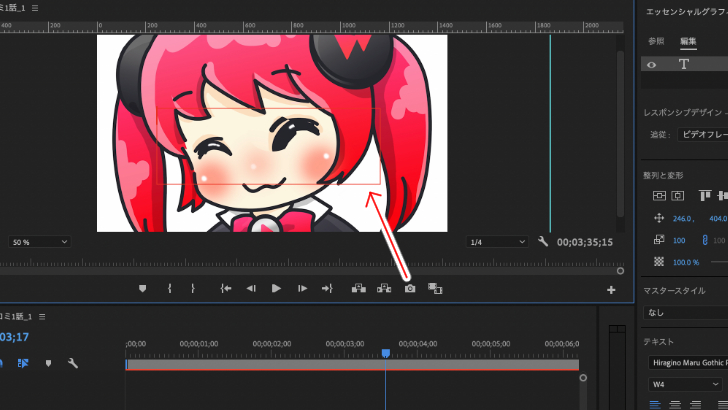Switch to the 編集 tab
The height and width of the screenshot is (410, 728).
[688, 41]
